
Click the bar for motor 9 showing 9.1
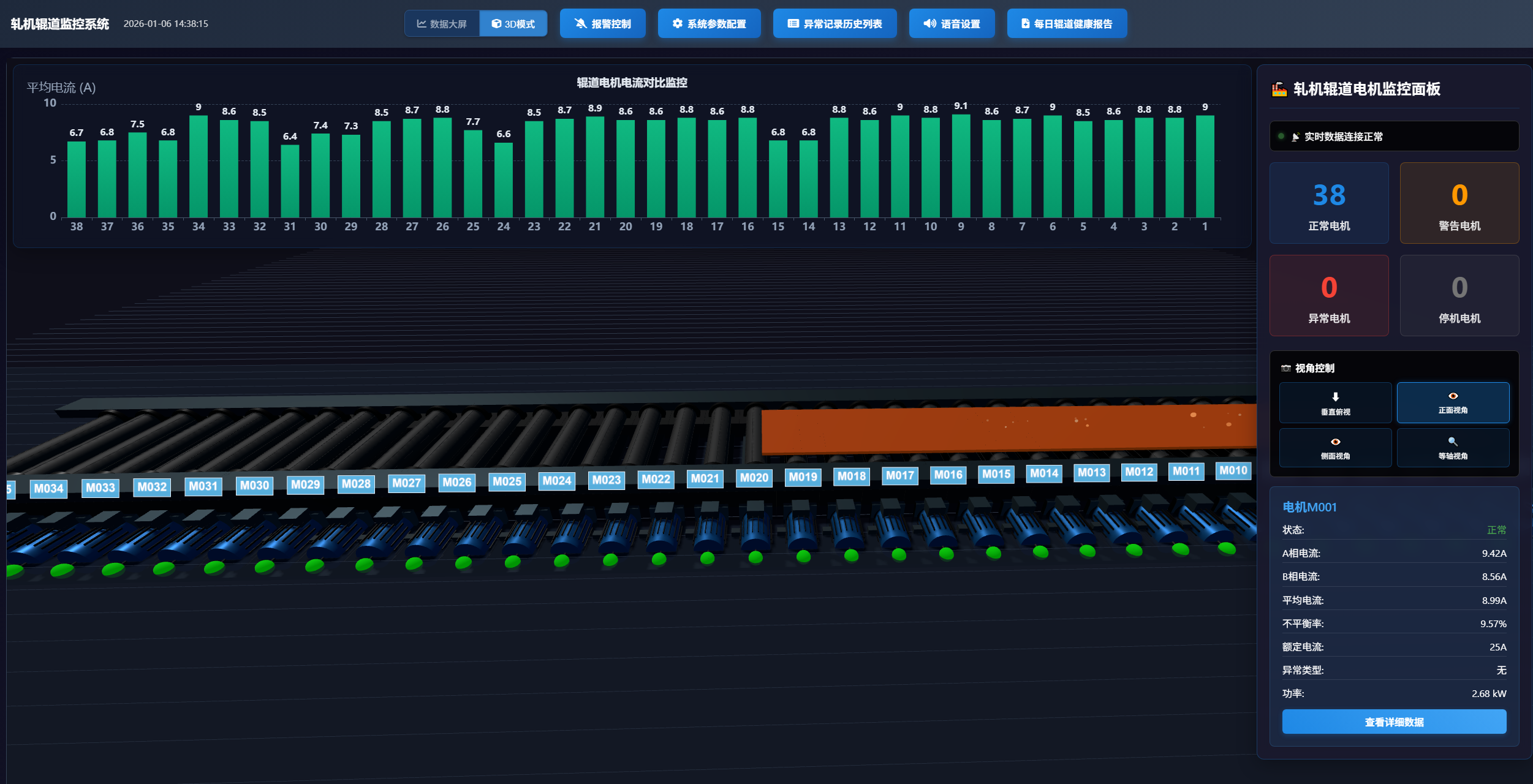tap(961, 165)
